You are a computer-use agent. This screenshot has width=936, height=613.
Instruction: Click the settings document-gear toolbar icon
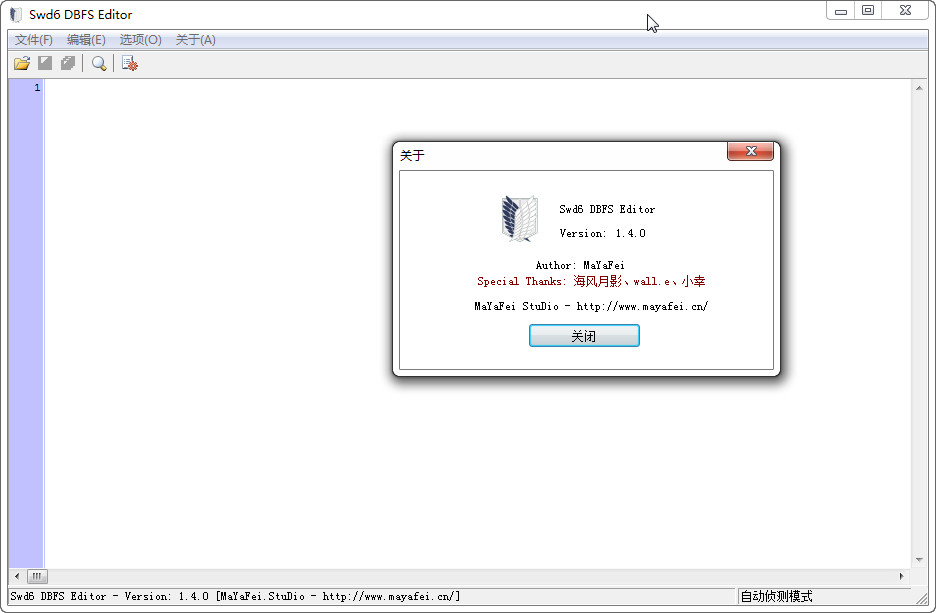coord(129,64)
